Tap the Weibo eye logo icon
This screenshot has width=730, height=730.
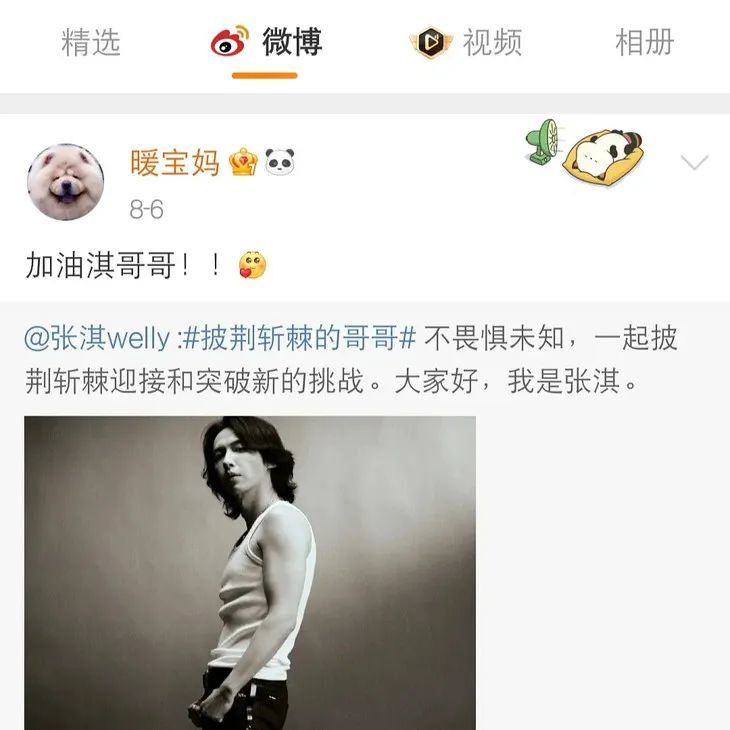[230, 41]
